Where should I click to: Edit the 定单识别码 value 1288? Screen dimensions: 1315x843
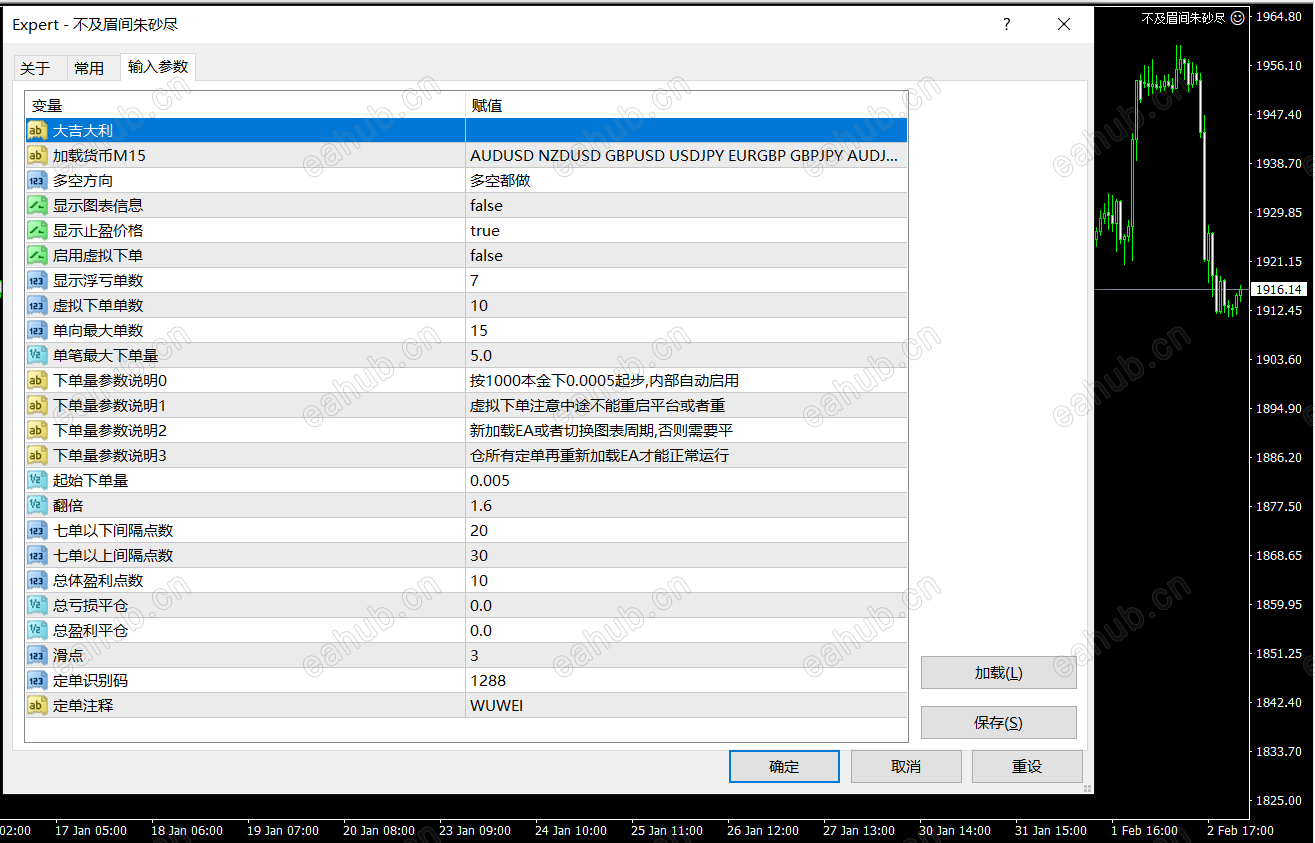[686, 680]
